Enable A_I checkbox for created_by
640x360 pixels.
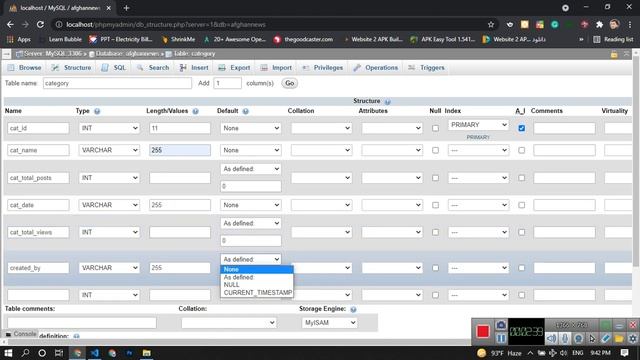[522, 268]
